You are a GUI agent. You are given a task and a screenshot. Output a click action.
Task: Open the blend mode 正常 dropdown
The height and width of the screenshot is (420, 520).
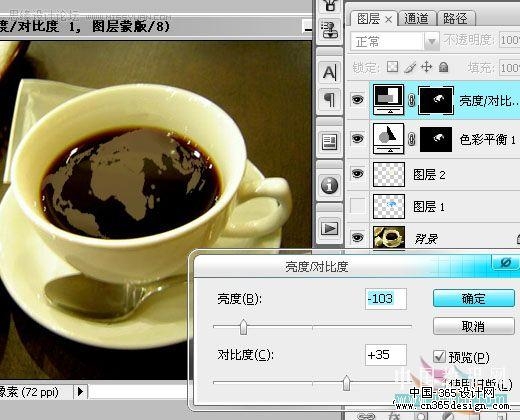click(394, 42)
